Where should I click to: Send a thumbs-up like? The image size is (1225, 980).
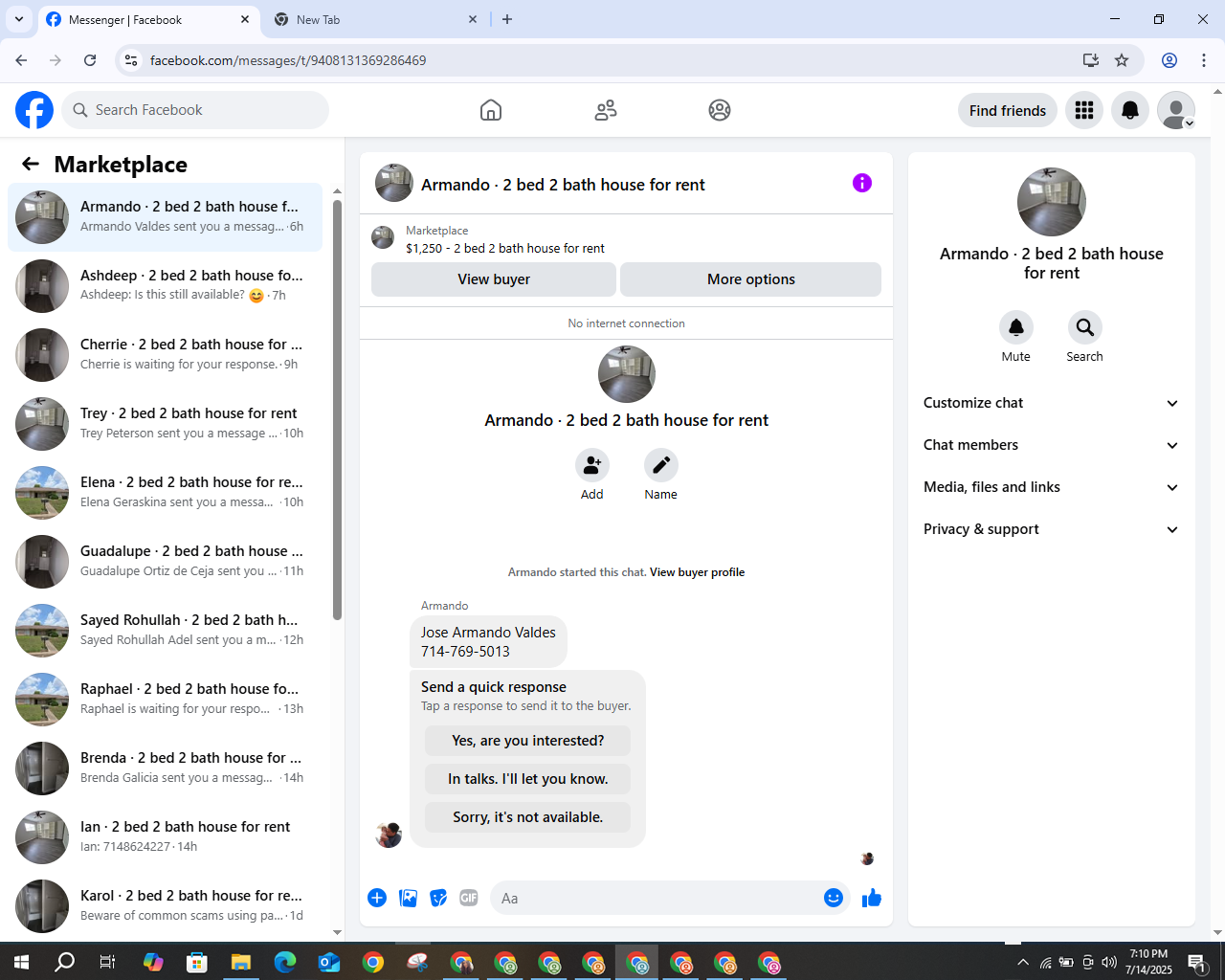[x=872, y=898]
